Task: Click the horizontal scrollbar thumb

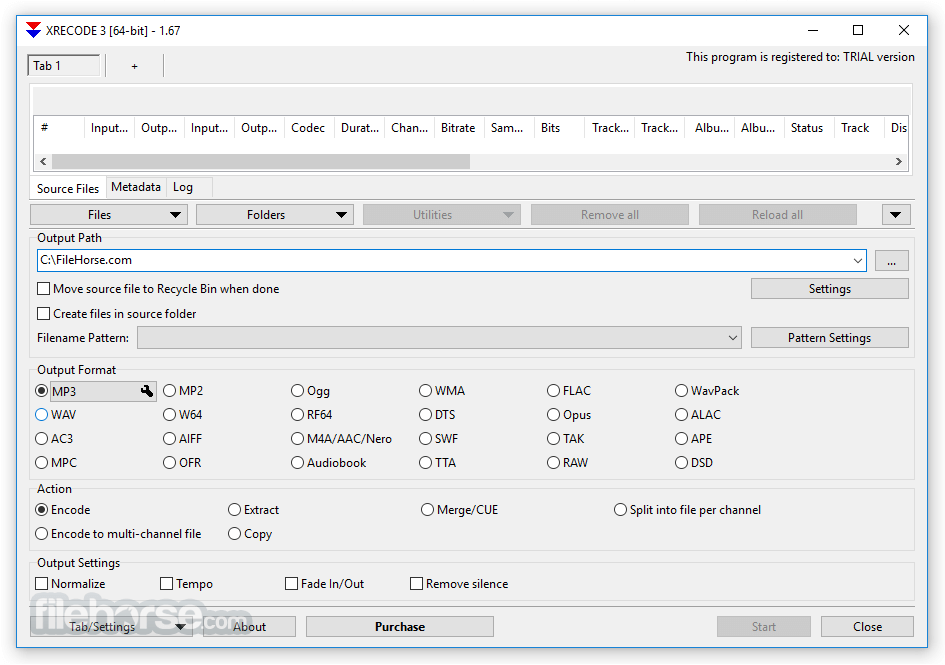Action: click(261, 162)
